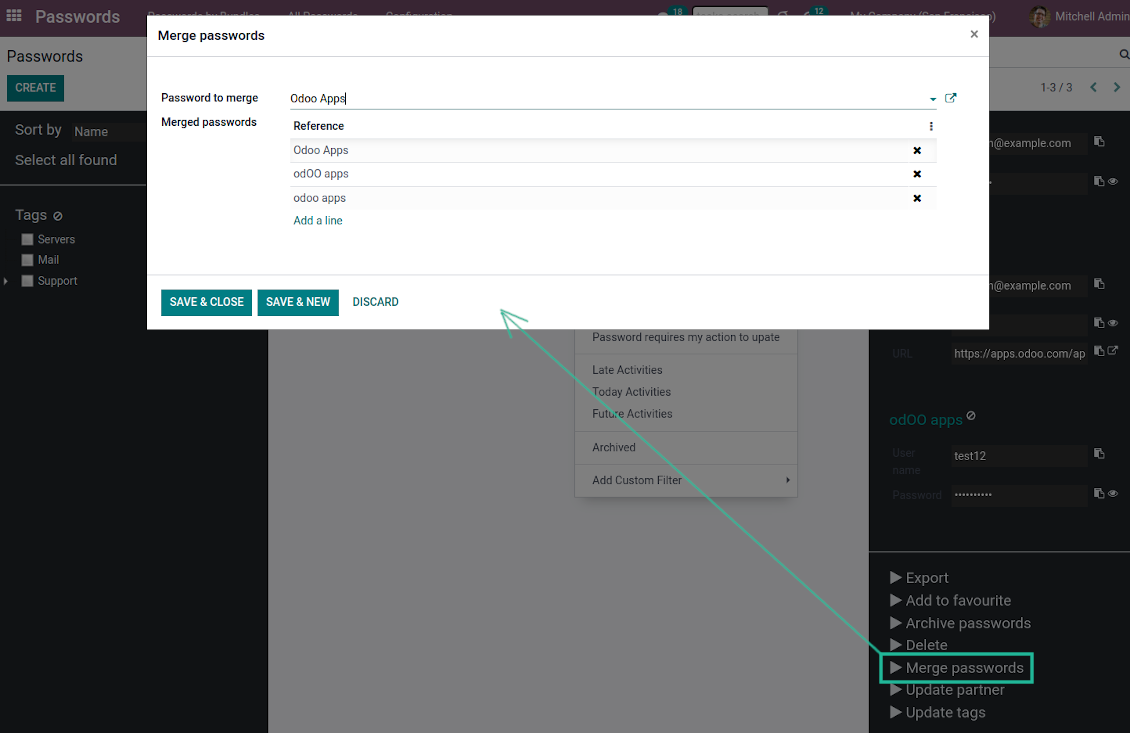1130x733 pixels.
Task: Click the Reference column header
Action: click(x=319, y=126)
